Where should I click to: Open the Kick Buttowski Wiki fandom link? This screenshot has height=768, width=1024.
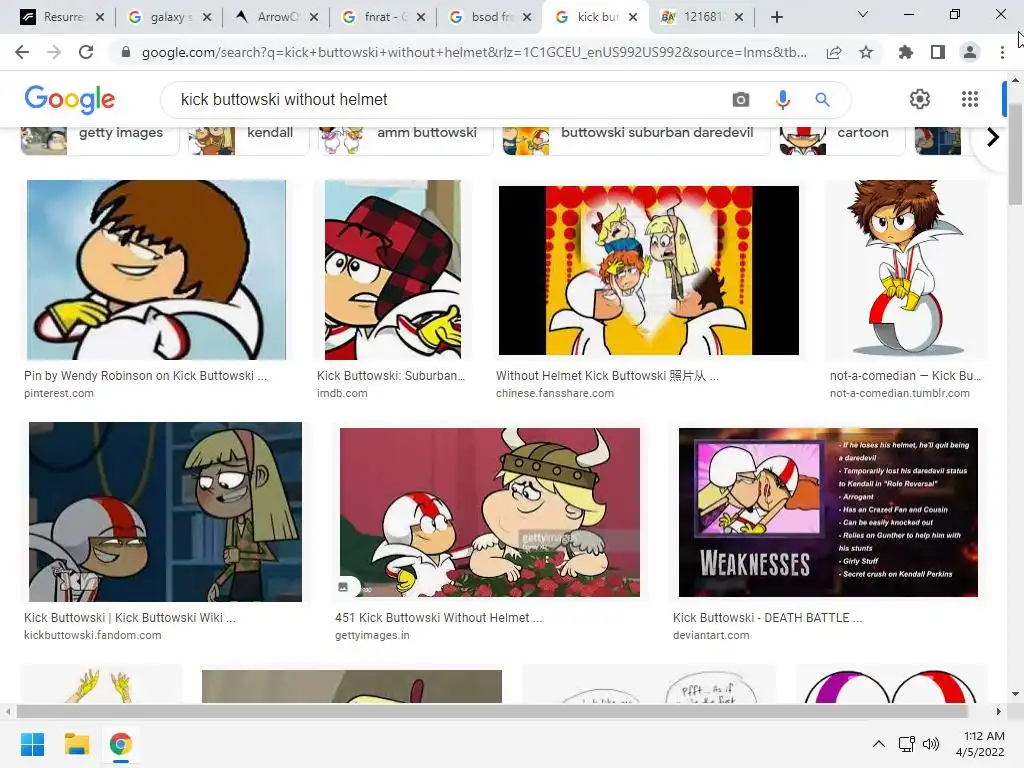point(129,618)
